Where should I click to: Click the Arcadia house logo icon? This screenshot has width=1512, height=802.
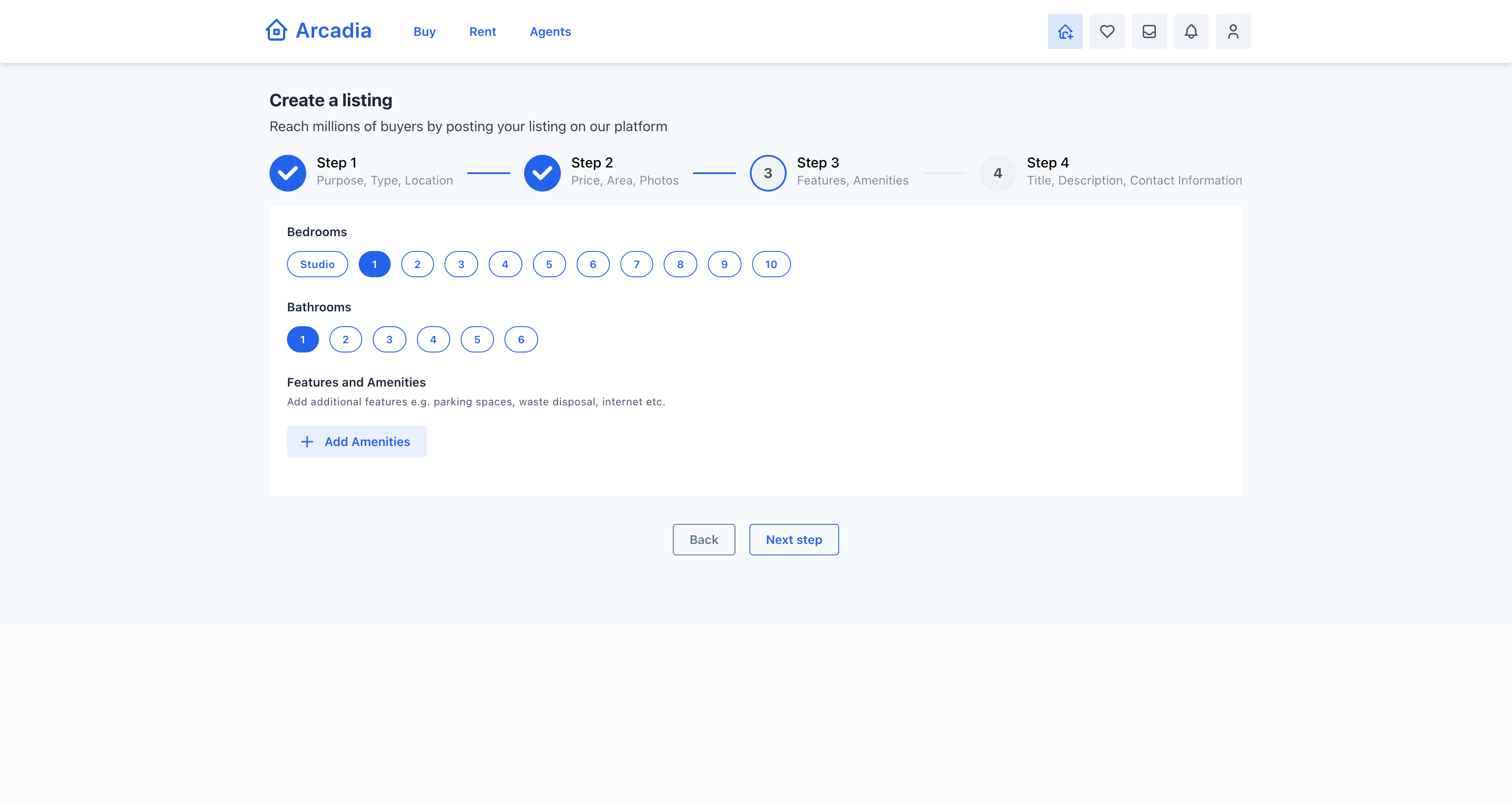click(x=276, y=31)
